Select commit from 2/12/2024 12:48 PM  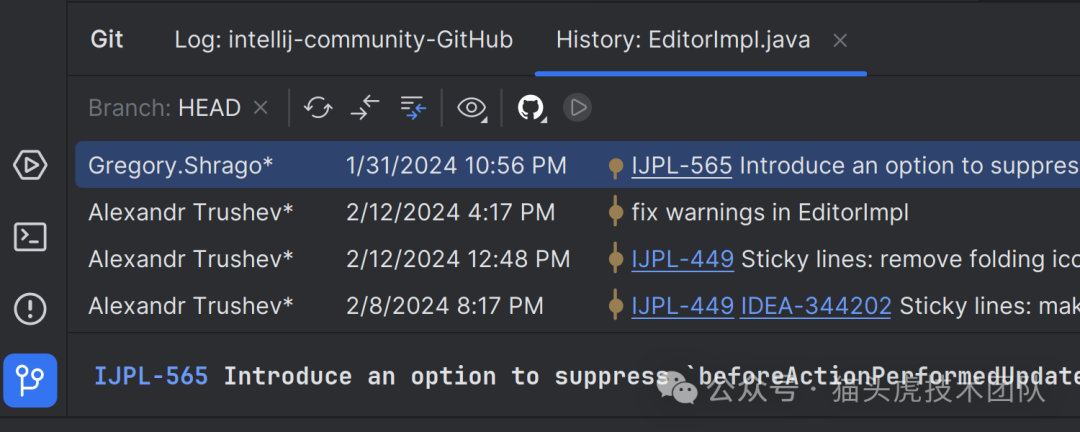[x=457, y=259]
